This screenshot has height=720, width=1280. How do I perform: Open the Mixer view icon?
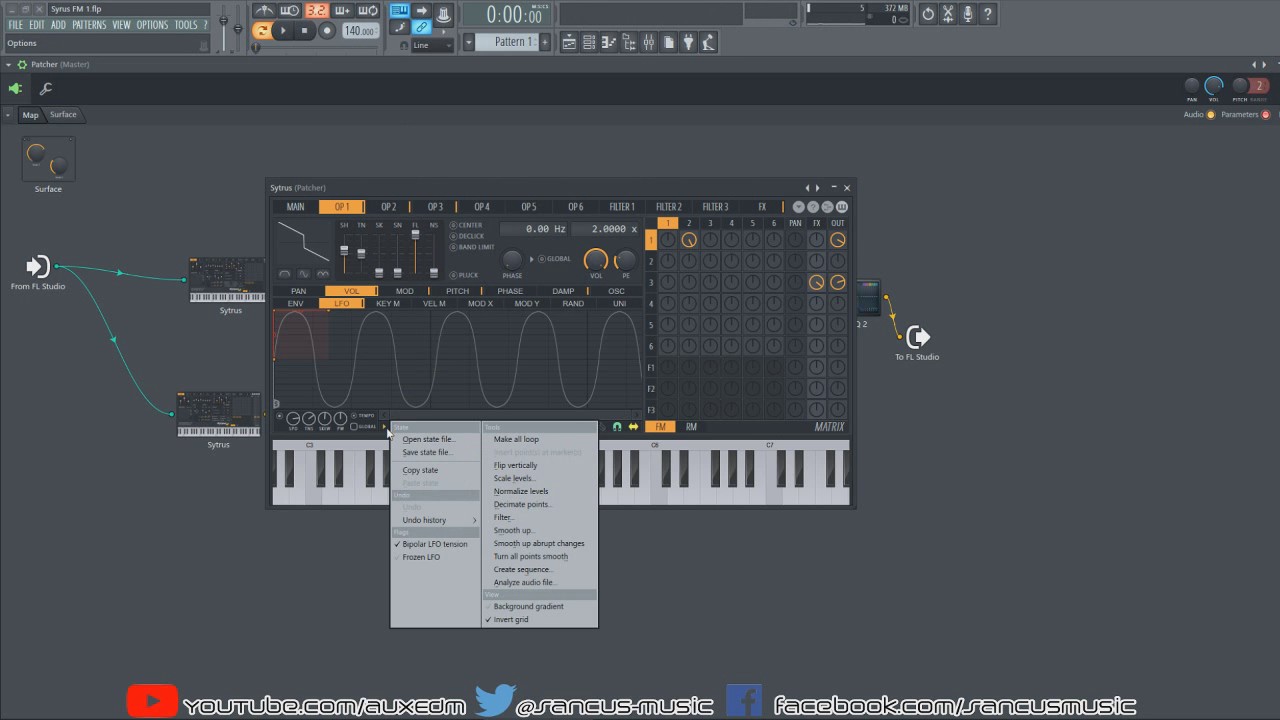coord(649,42)
